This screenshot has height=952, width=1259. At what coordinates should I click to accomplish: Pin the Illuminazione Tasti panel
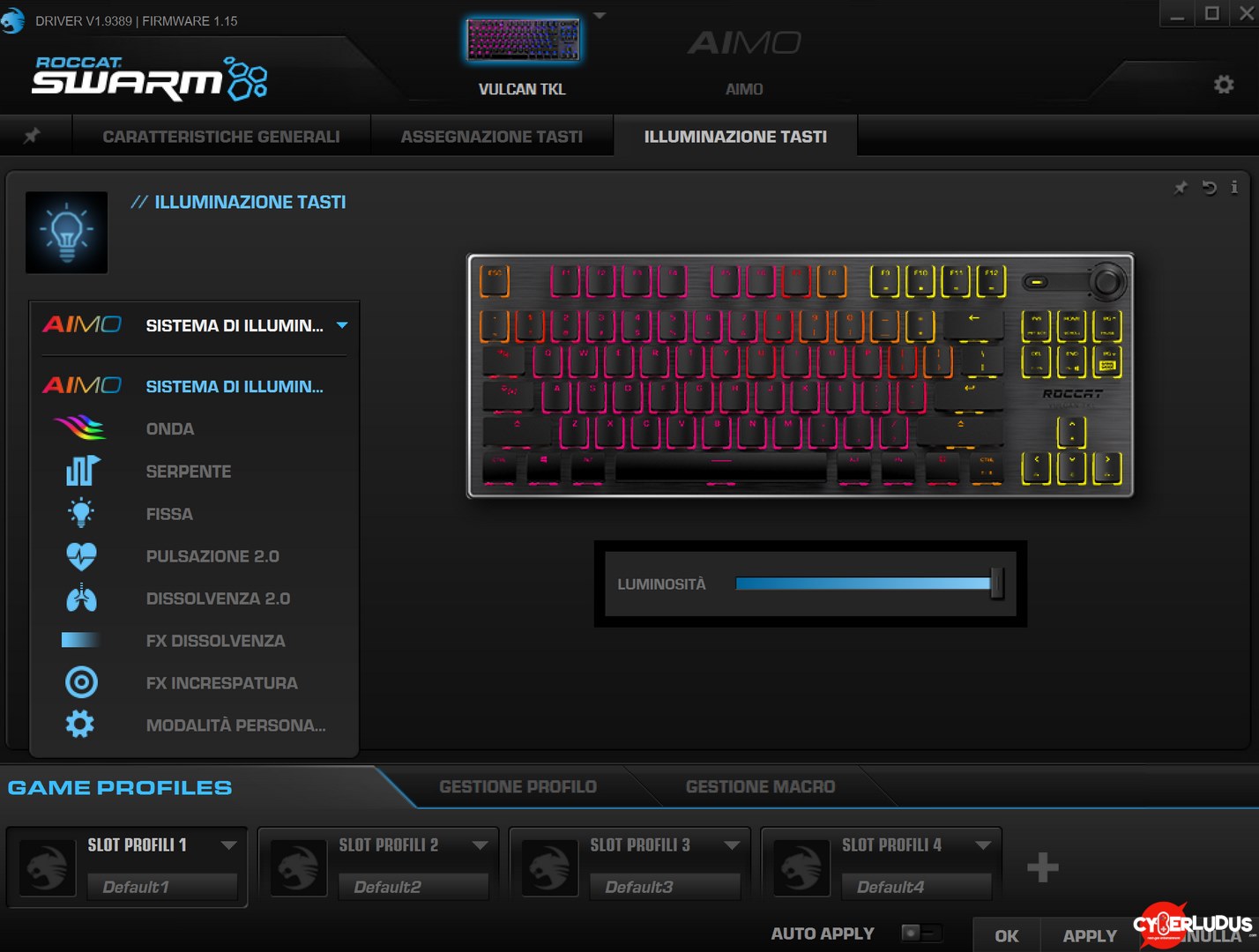click(x=1181, y=188)
